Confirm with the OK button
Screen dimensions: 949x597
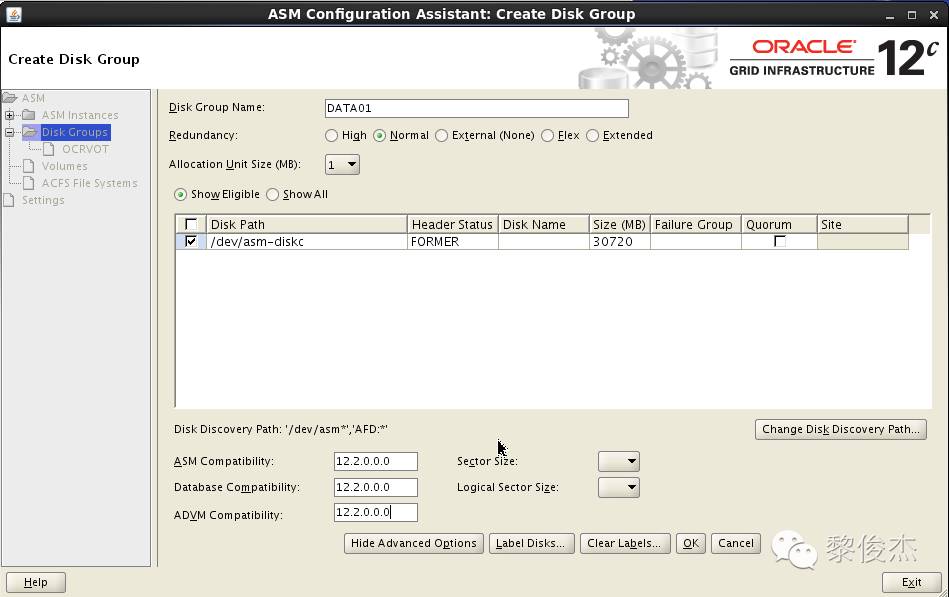(x=691, y=543)
